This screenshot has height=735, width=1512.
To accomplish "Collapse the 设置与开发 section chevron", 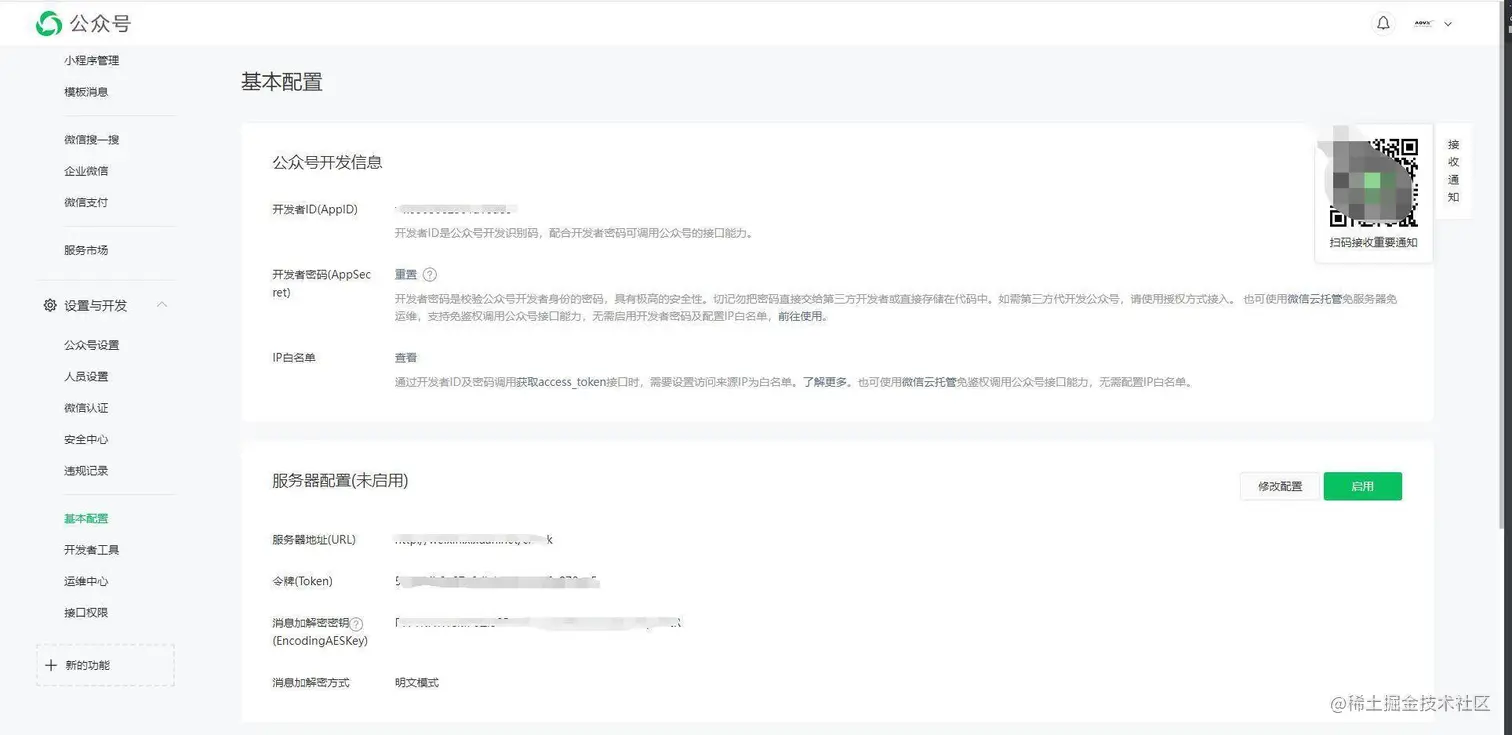I will pyautogui.click(x=162, y=305).
